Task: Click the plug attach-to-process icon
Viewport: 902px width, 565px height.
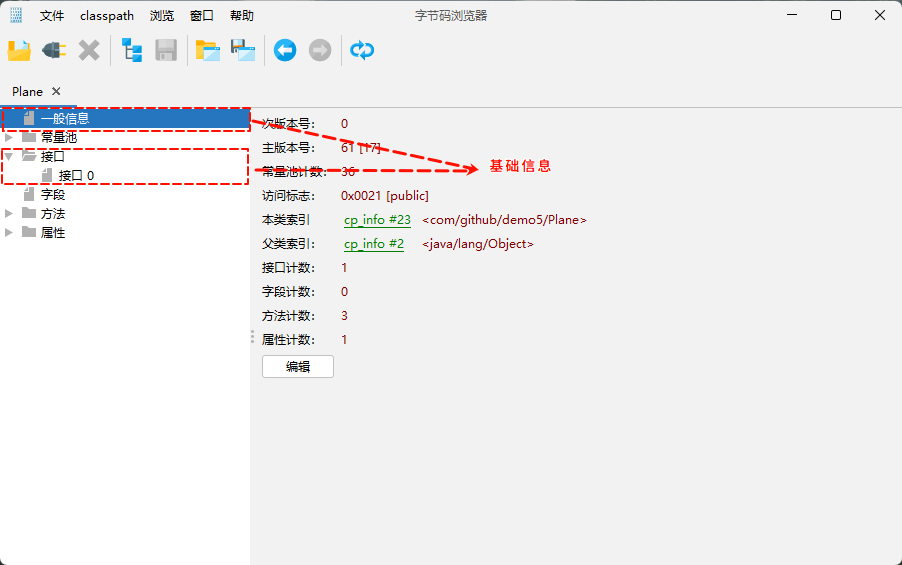Action: point(53,50)
